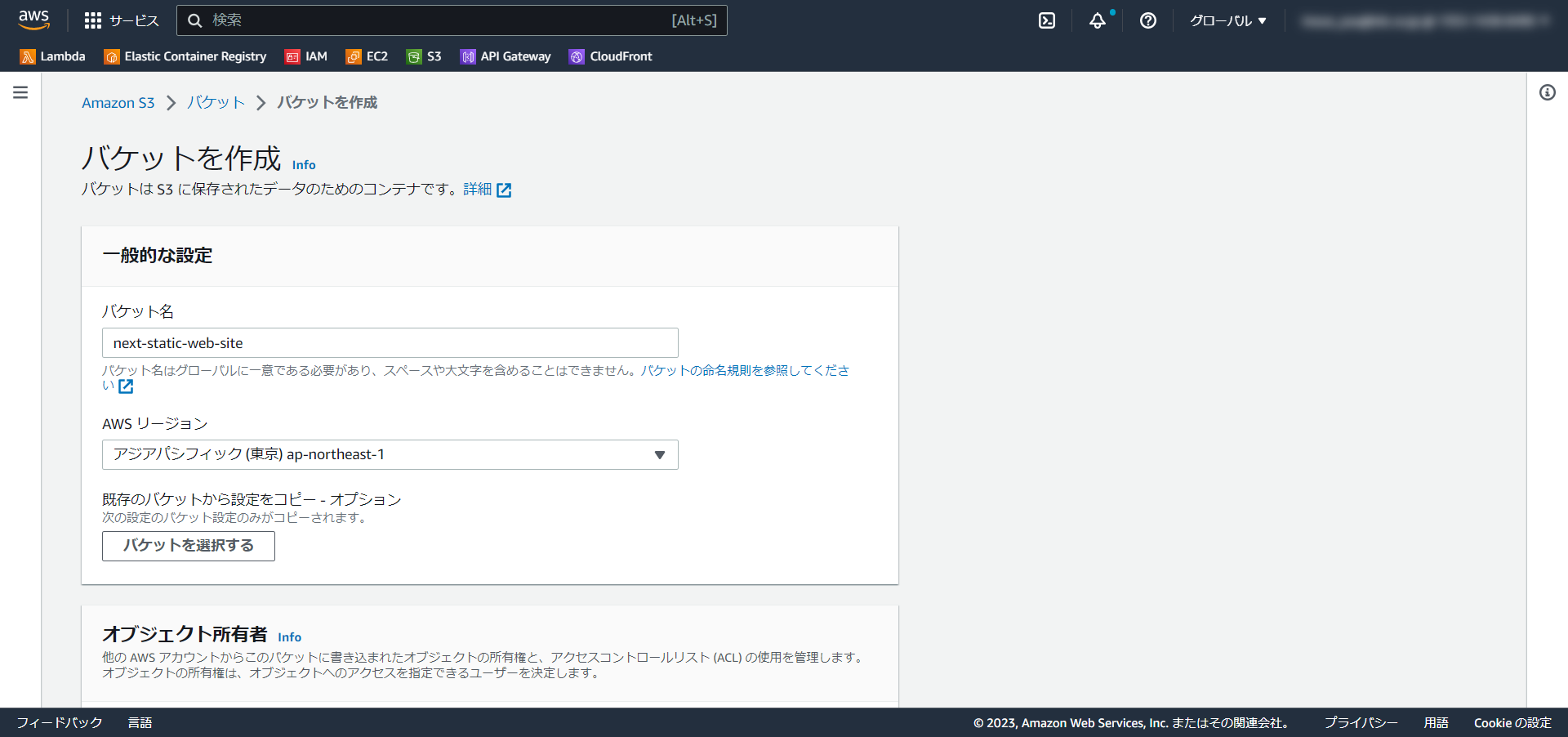Open the 言語 option in the footer
The height and width of the screenshot is (737, 1568).
tap(140, 722)
